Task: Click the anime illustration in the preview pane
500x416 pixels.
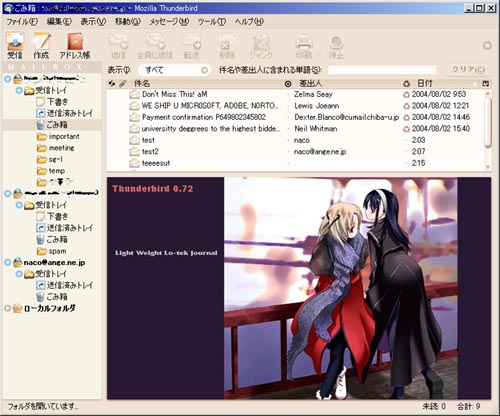Action: (341, 288)
